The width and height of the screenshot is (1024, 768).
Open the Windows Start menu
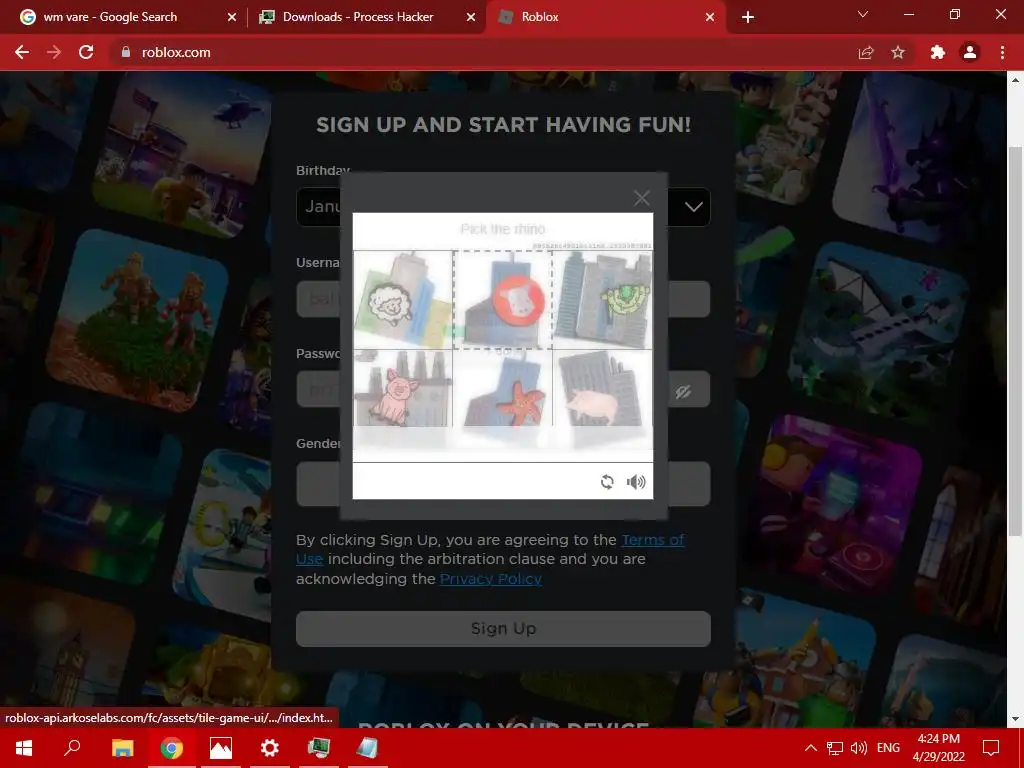(24, 747)
